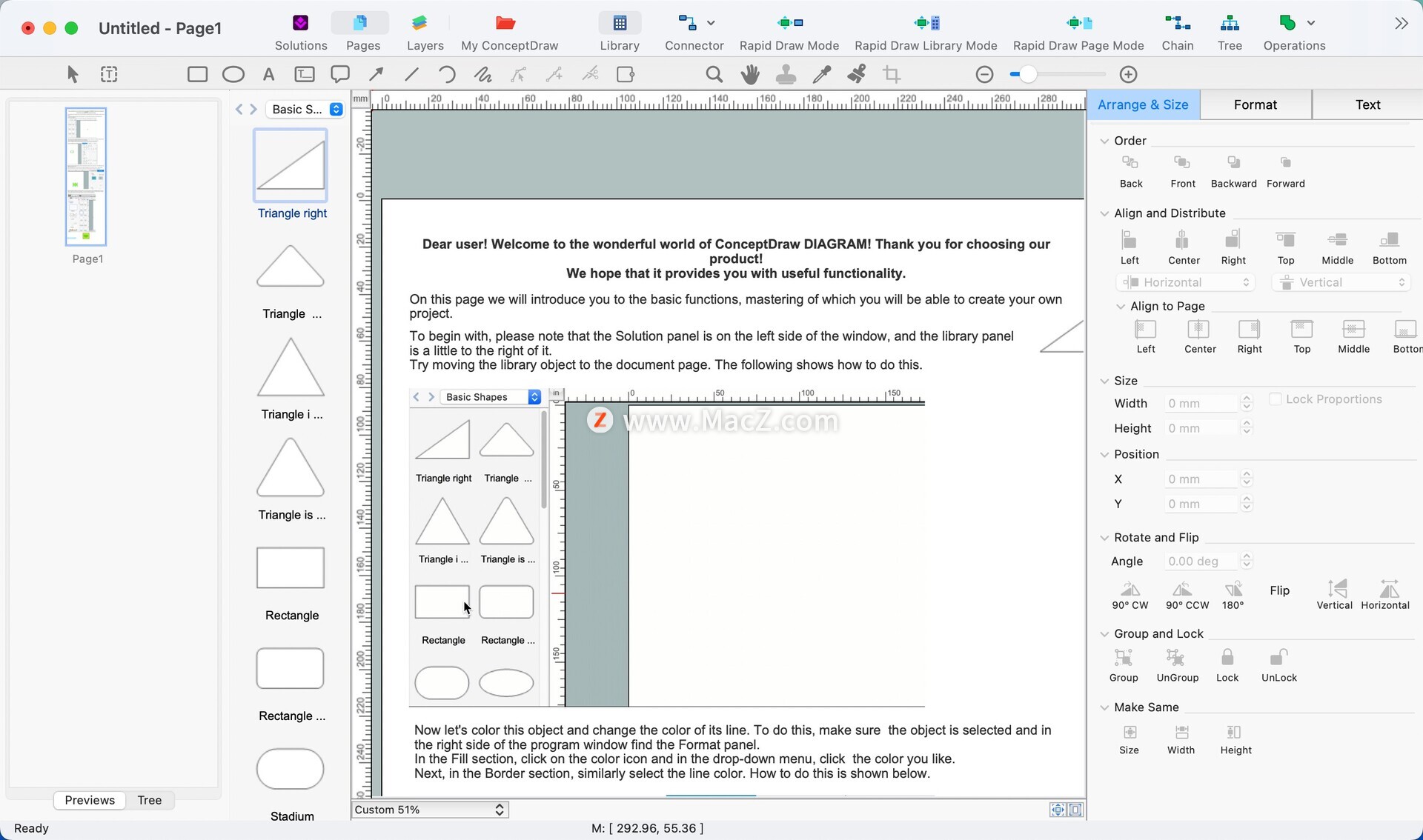Switch to Previews view
This screenshot has width=1423, height=840.
90,800
